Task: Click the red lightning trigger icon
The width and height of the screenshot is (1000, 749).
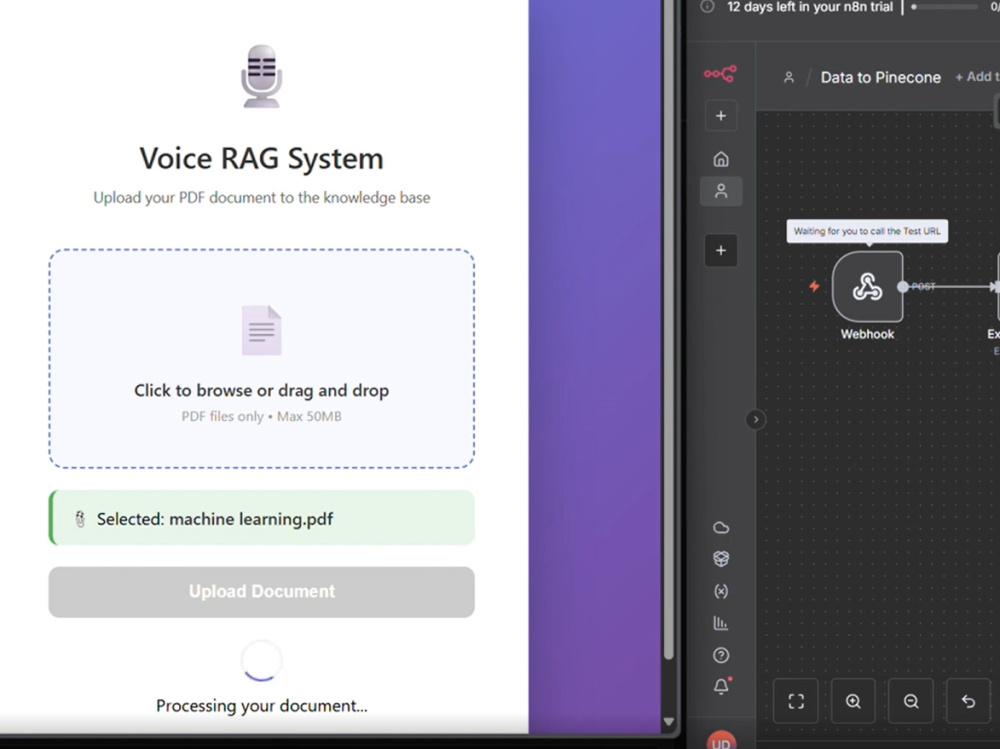Action: [814, 286]
